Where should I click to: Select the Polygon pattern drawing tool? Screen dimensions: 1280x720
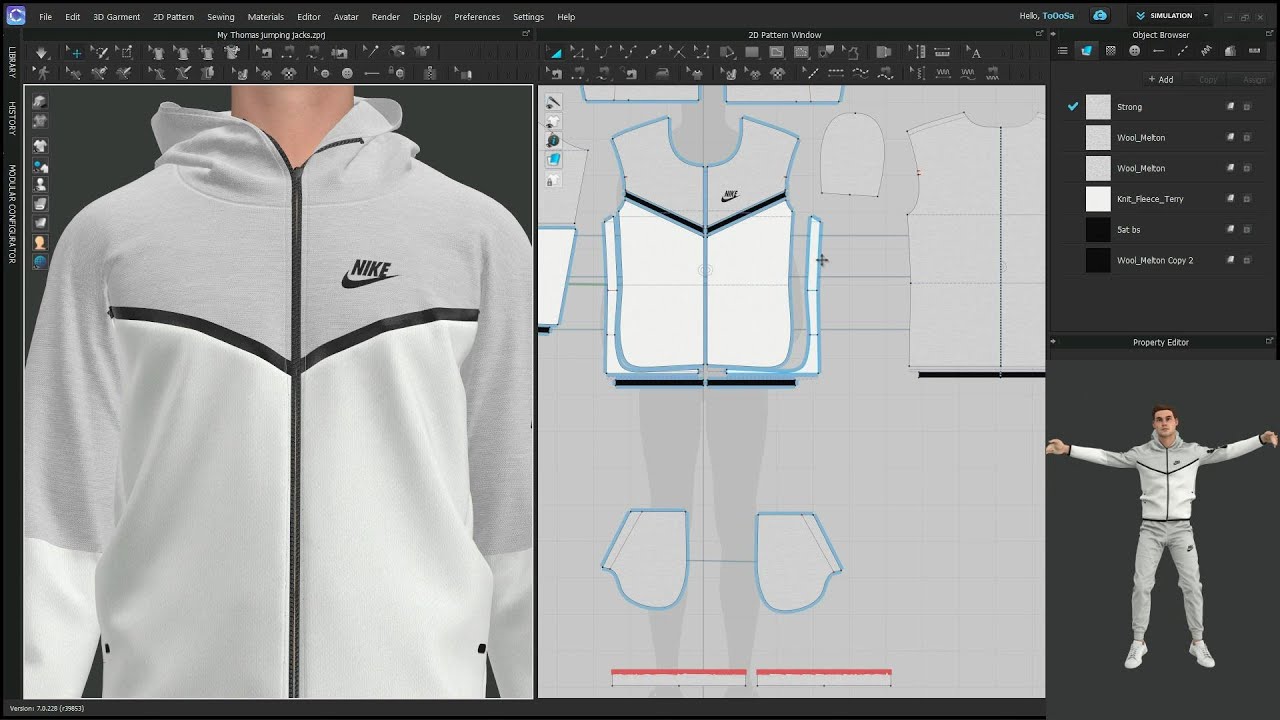pos(727,52)
